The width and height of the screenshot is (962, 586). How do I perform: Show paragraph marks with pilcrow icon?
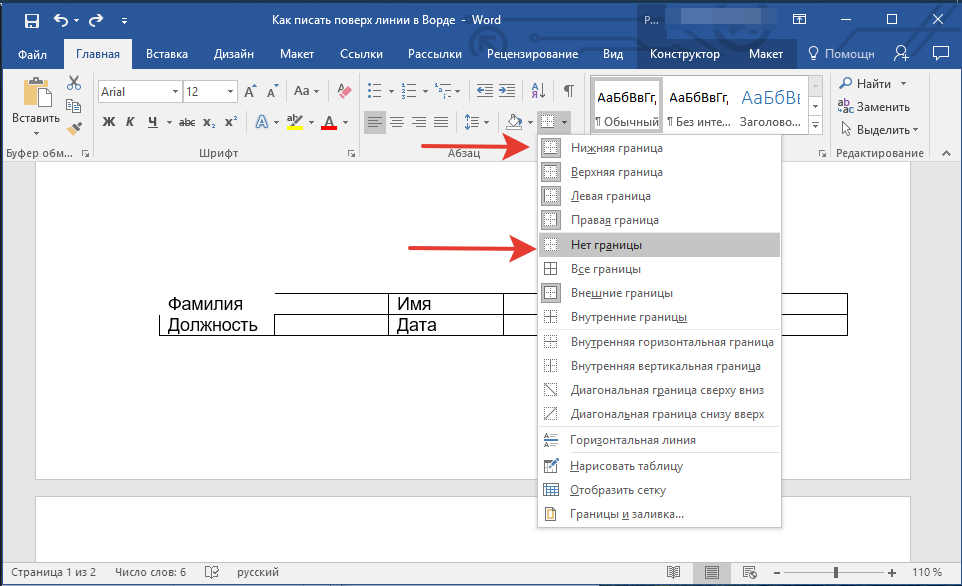coord(568,91)
